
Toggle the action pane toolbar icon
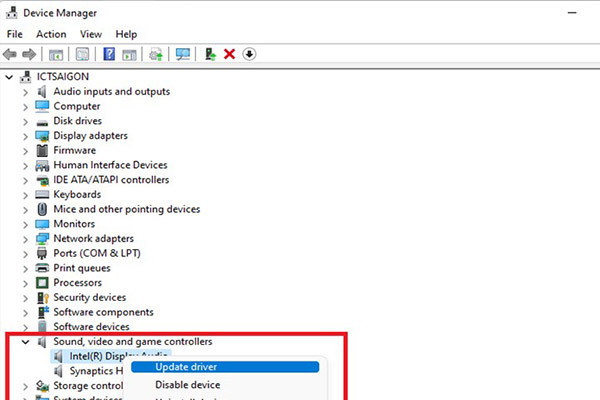[129, 54]
